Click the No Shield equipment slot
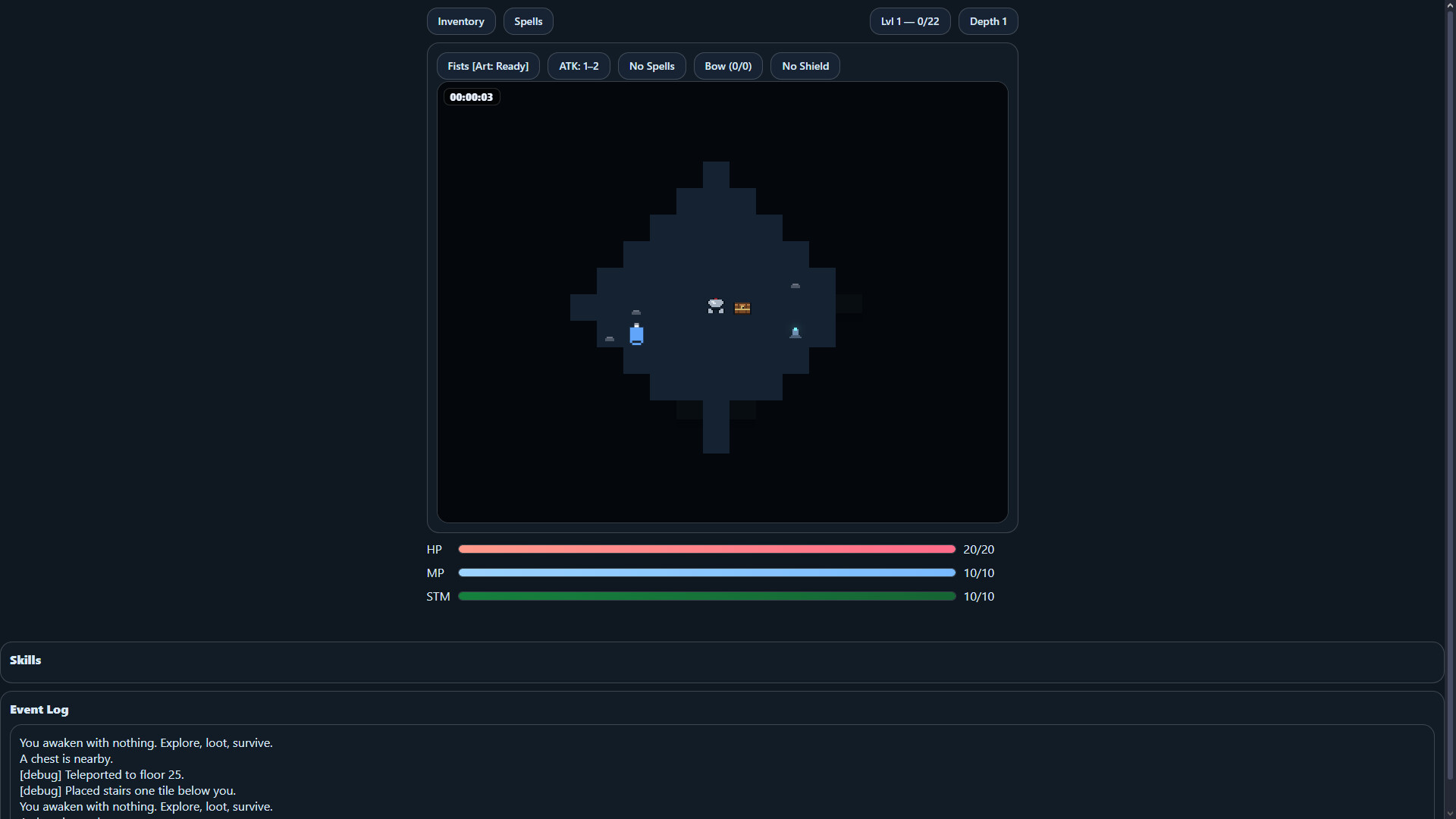The width and height of the screenshot is (1456, 819). coord(805,66)
